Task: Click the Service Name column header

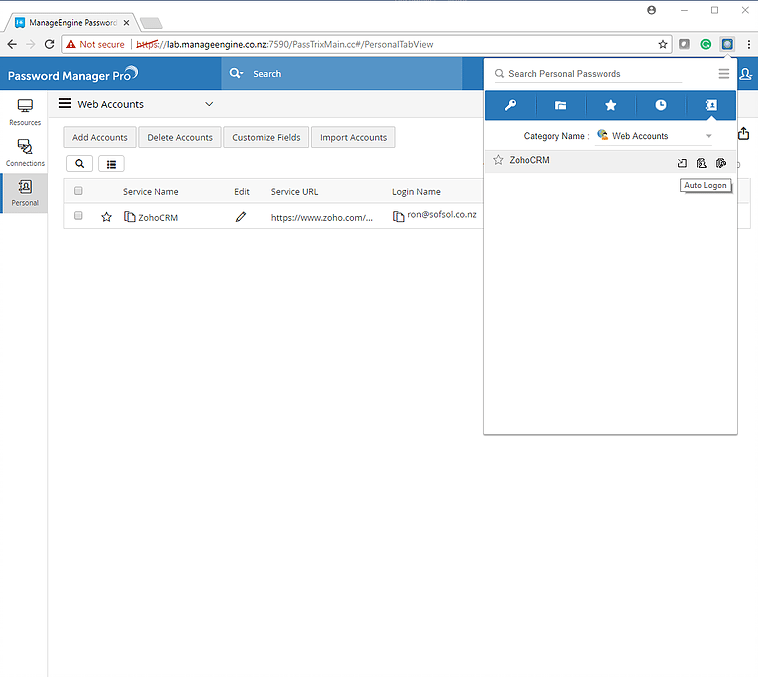Action: 150,191
